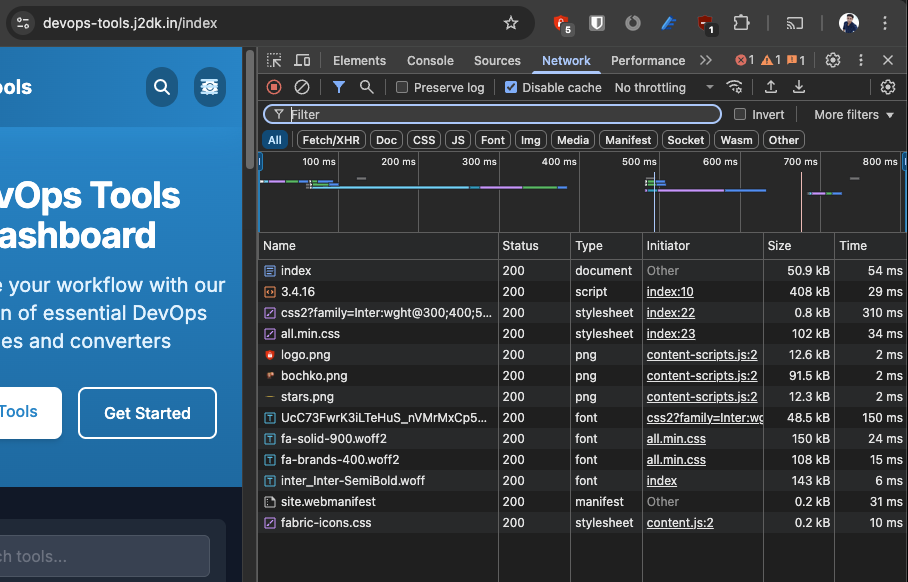Toggle the device toolbar icon
The image size is (908, 582).
302,61
